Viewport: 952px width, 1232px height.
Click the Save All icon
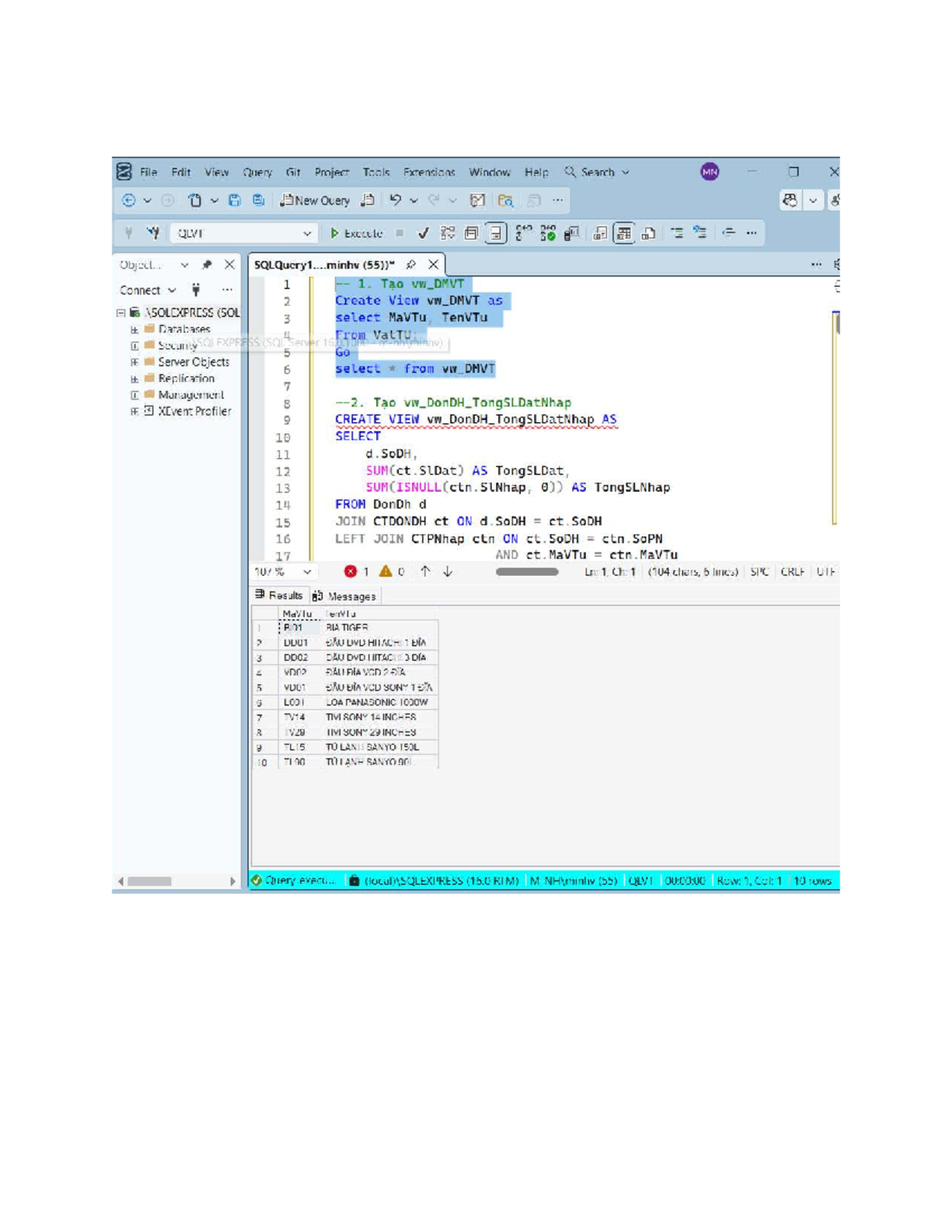(259, 201)
